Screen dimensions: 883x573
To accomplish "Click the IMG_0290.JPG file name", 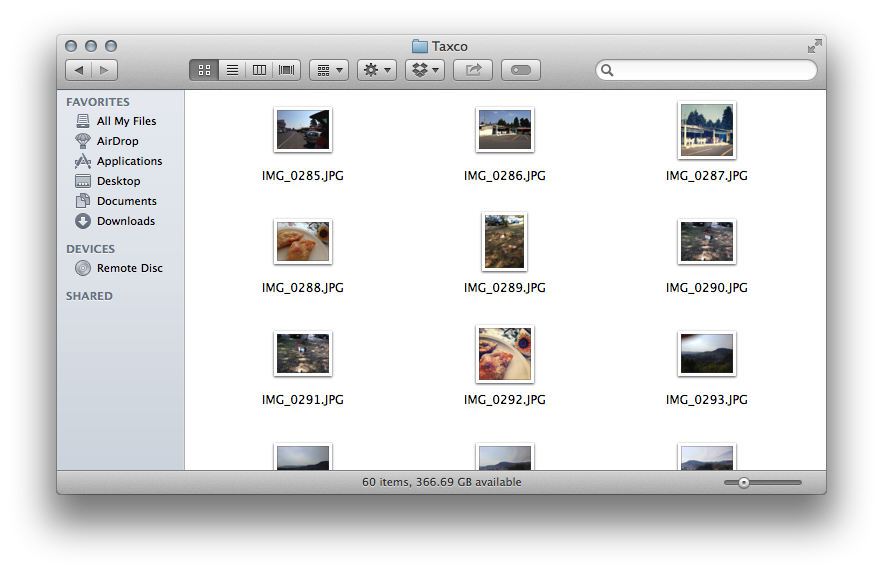I will 707,288.
